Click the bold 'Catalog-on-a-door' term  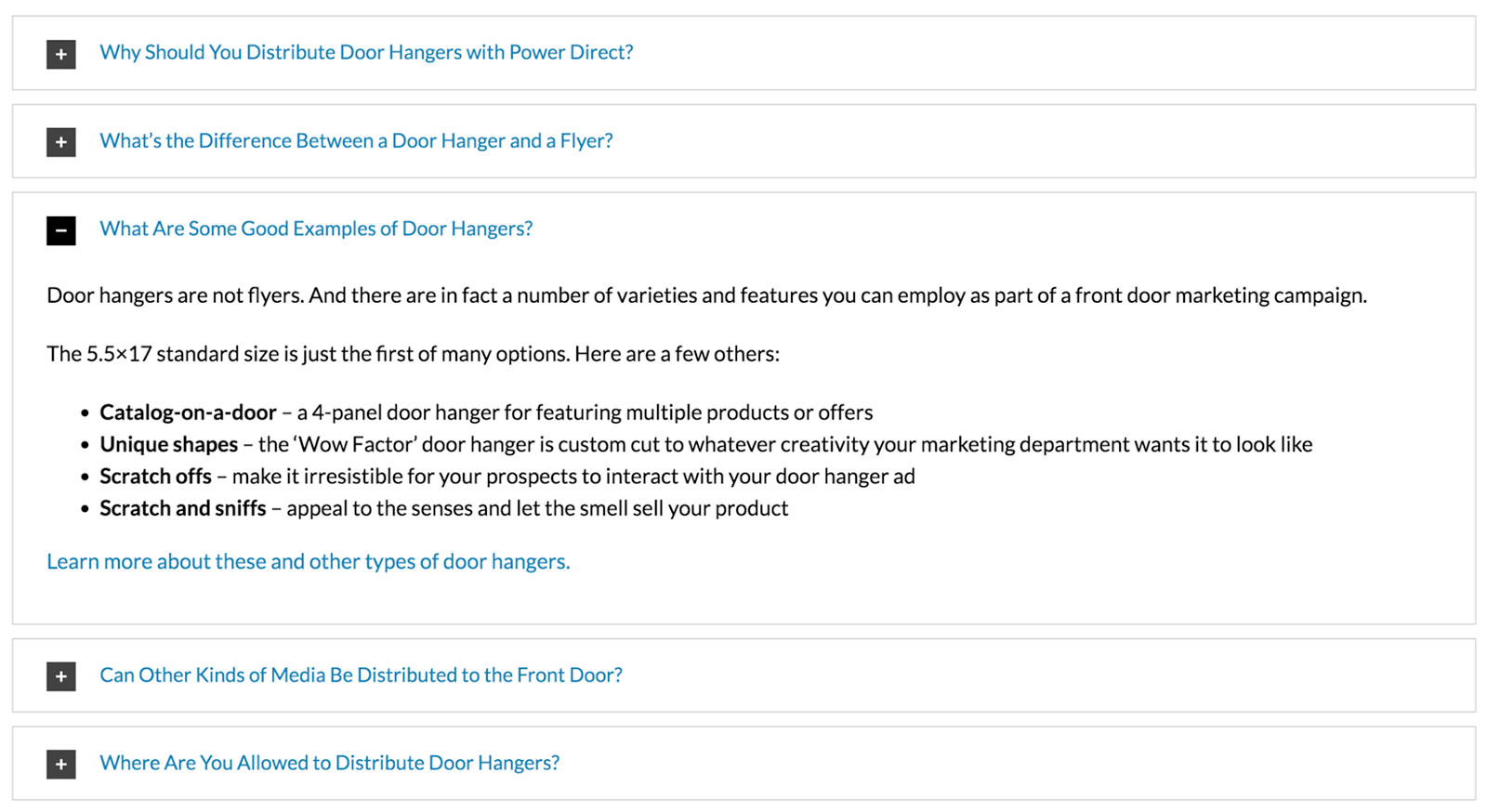[x=188, y=413]
